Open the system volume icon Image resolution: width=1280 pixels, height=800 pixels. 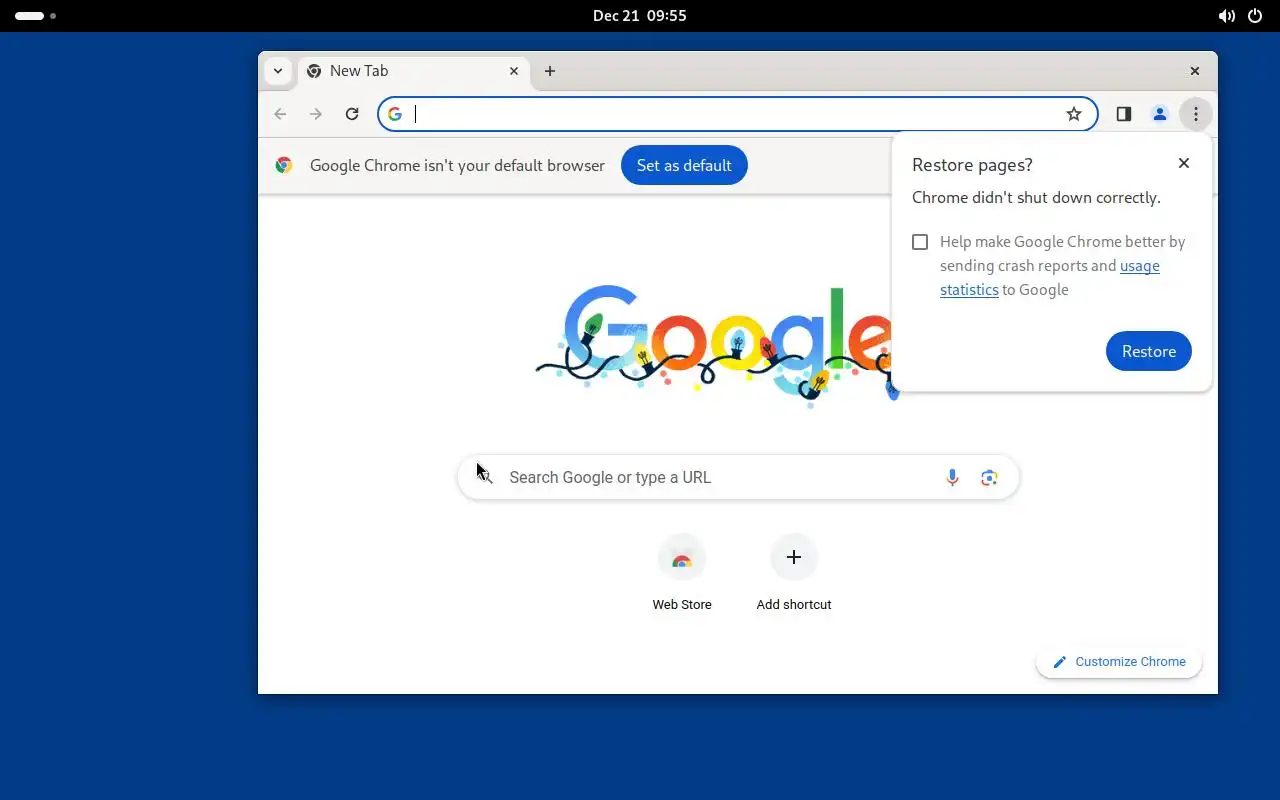coord(1226,16)
